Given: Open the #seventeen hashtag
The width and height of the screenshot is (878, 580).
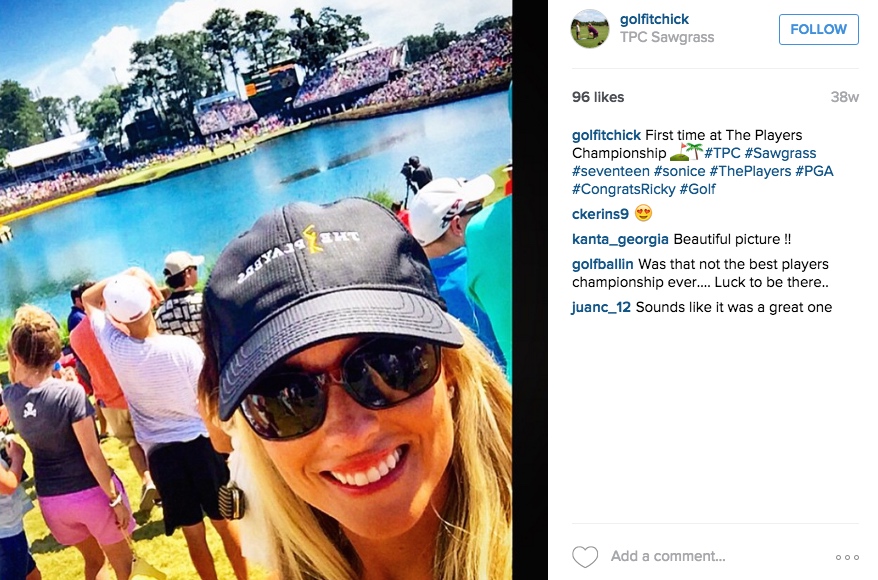Looking at the screenshot, I should (x=610, y=171).
